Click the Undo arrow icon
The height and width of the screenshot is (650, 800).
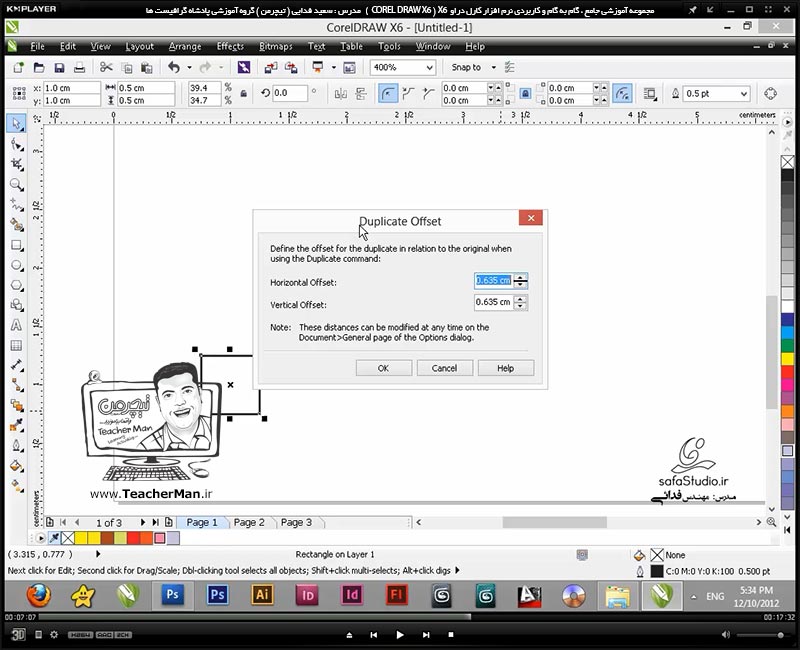(x=174, y=67)
